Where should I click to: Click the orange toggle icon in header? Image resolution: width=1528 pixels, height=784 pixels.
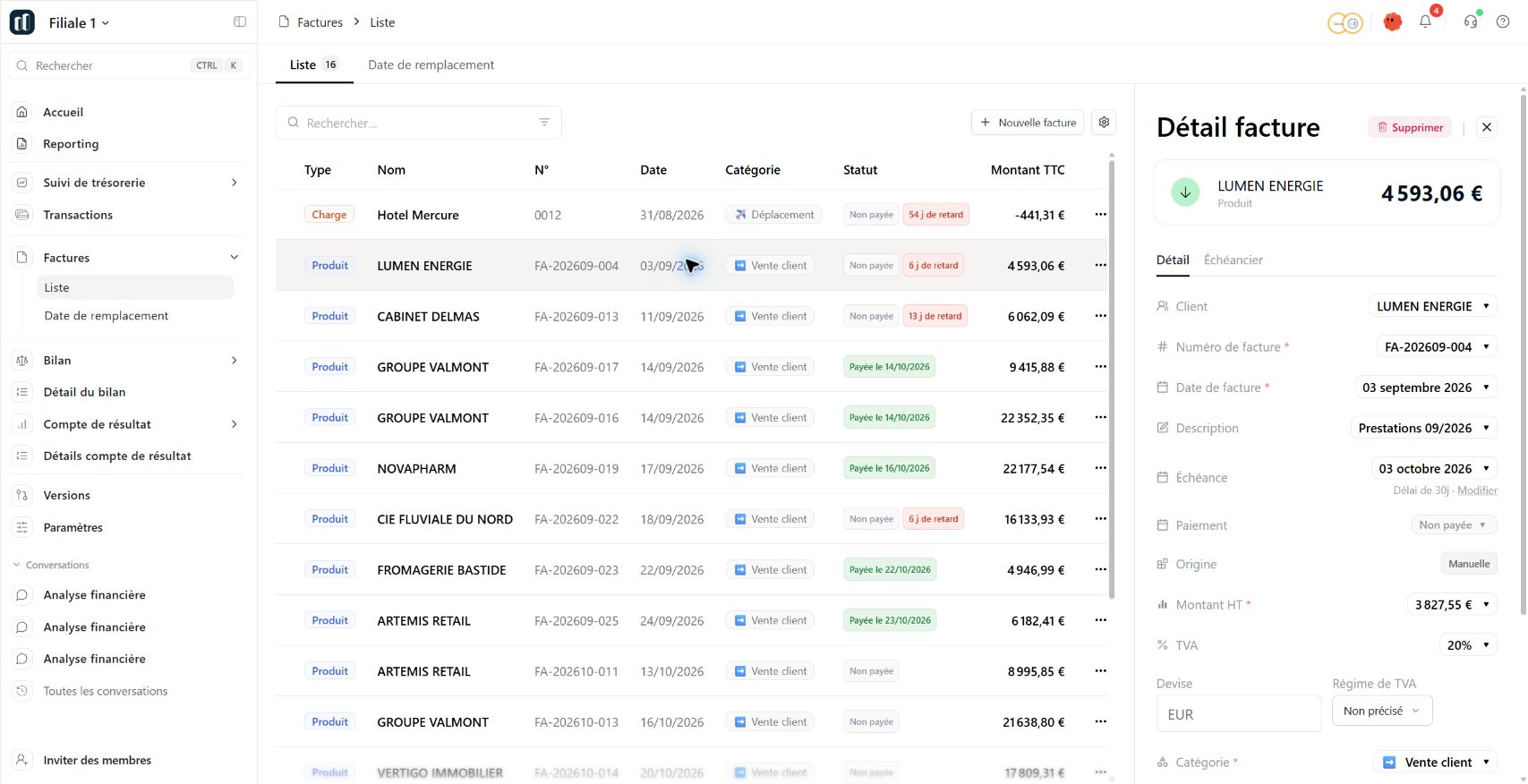pos(1344,23)
